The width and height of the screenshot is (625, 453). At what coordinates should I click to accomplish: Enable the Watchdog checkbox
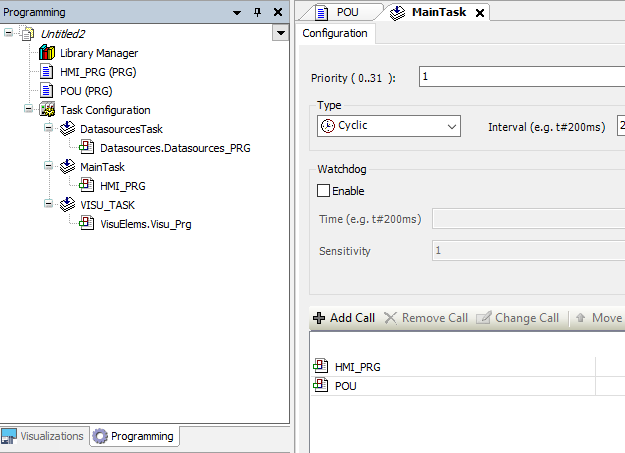click(323, 191)
